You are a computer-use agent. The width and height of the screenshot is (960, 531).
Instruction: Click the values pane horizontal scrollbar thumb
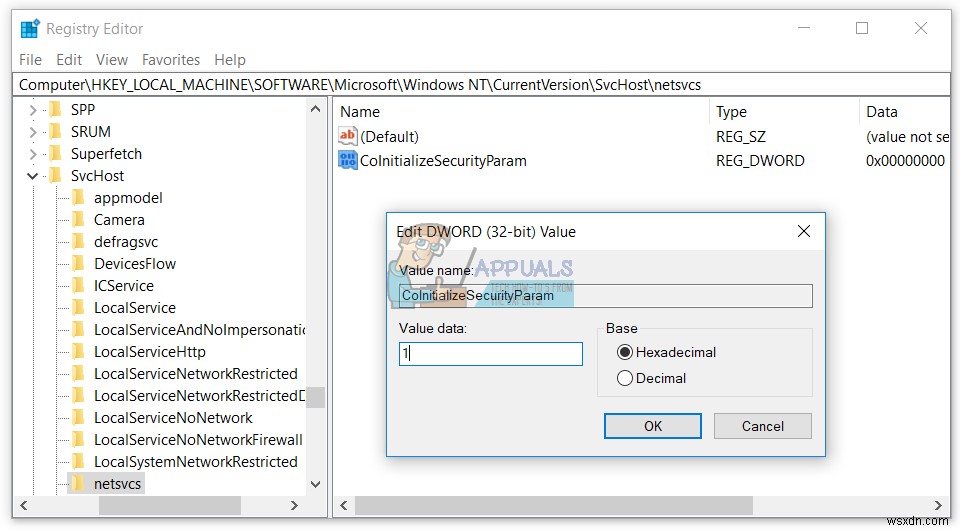553,505
